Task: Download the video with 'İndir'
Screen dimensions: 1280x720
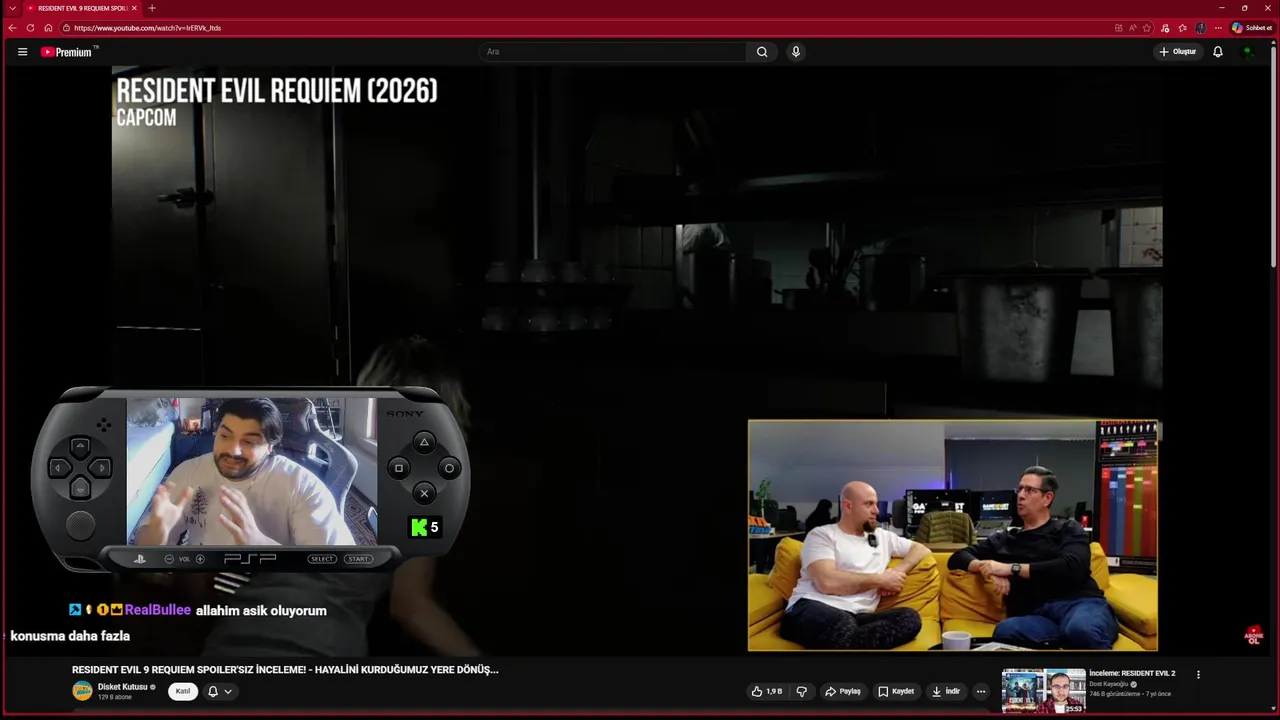Action: (x=945, y=691)
